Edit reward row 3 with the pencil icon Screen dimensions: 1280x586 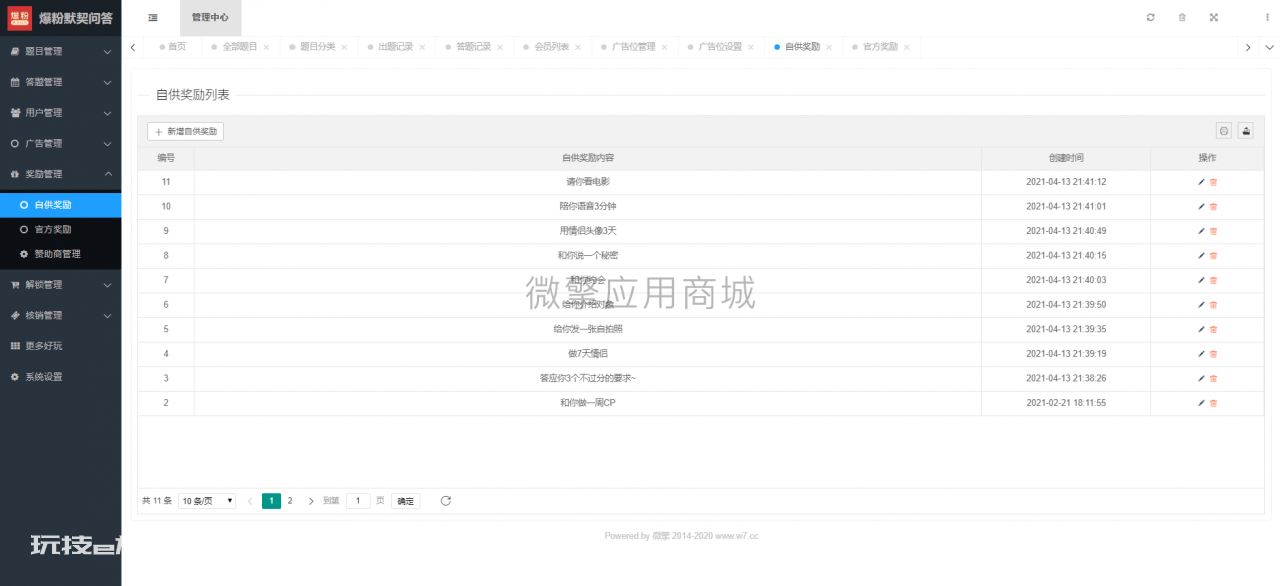(x=1201, y=378)
